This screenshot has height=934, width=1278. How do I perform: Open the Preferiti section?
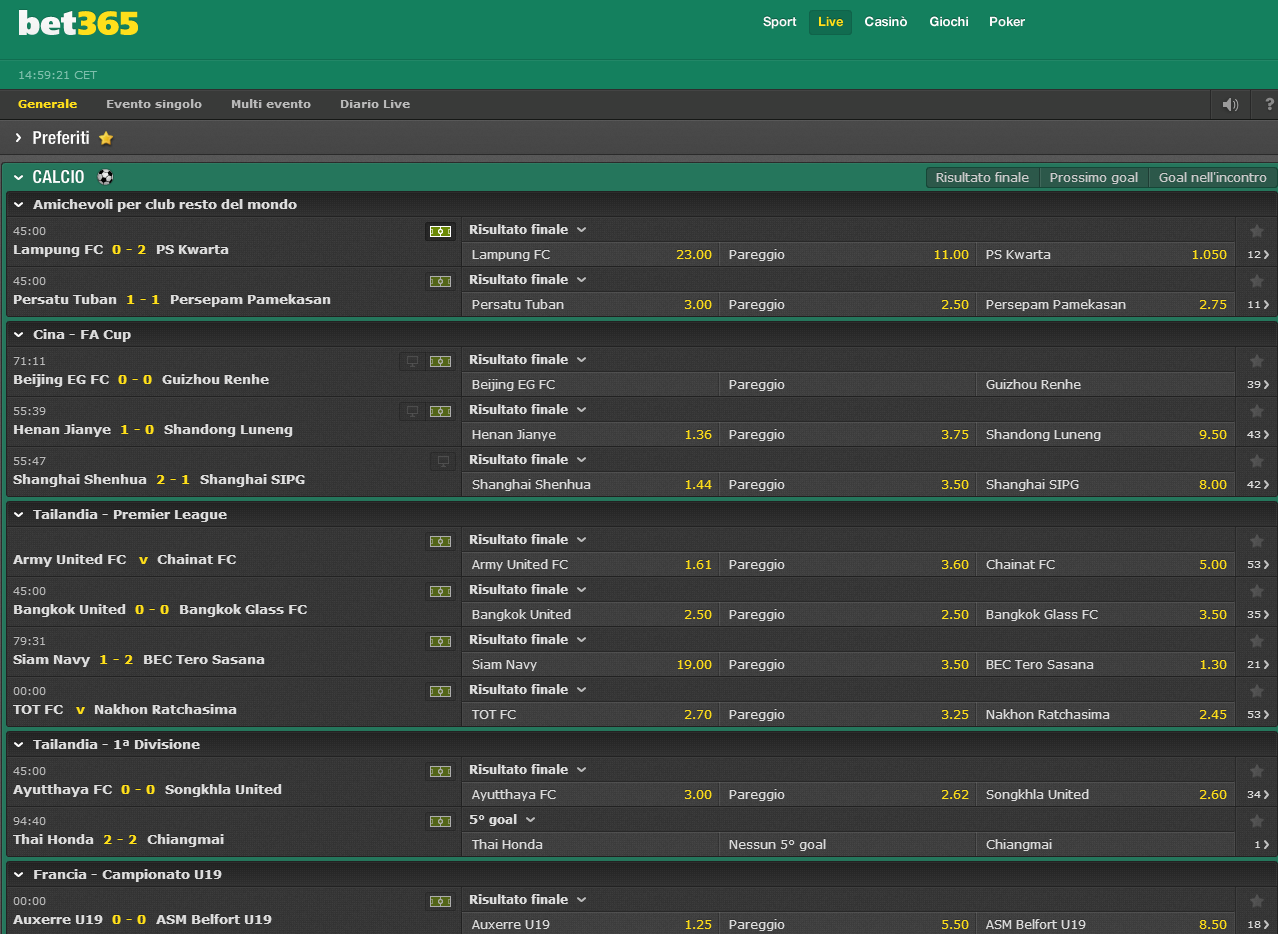click(x=62, y=137)
